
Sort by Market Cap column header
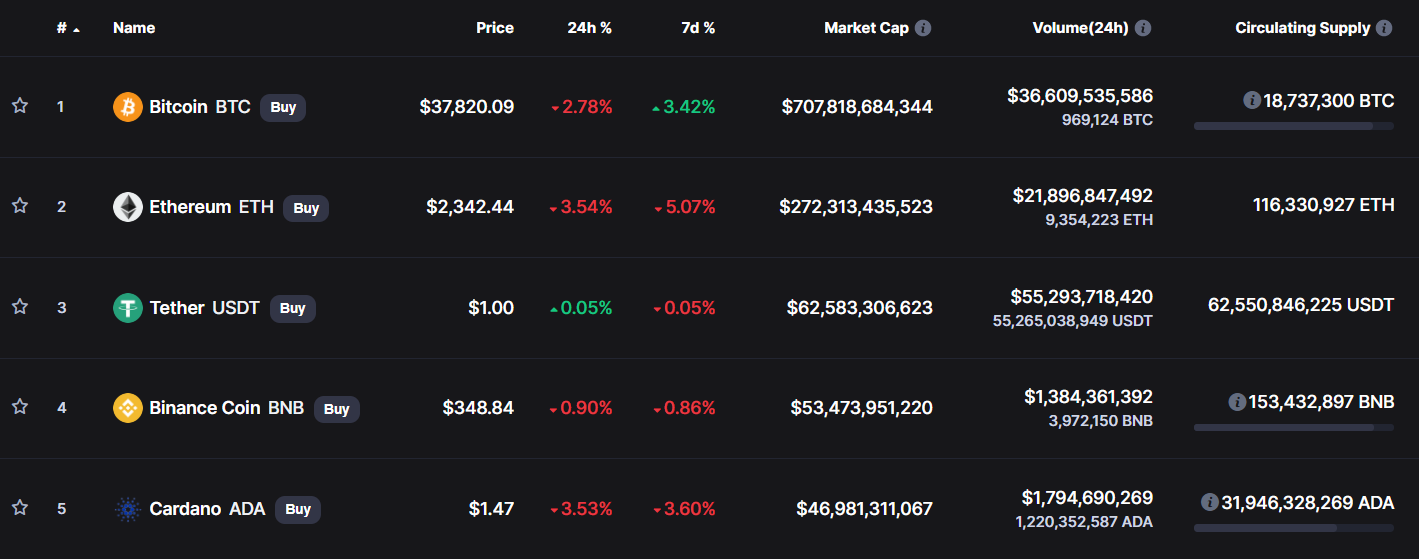866,28
